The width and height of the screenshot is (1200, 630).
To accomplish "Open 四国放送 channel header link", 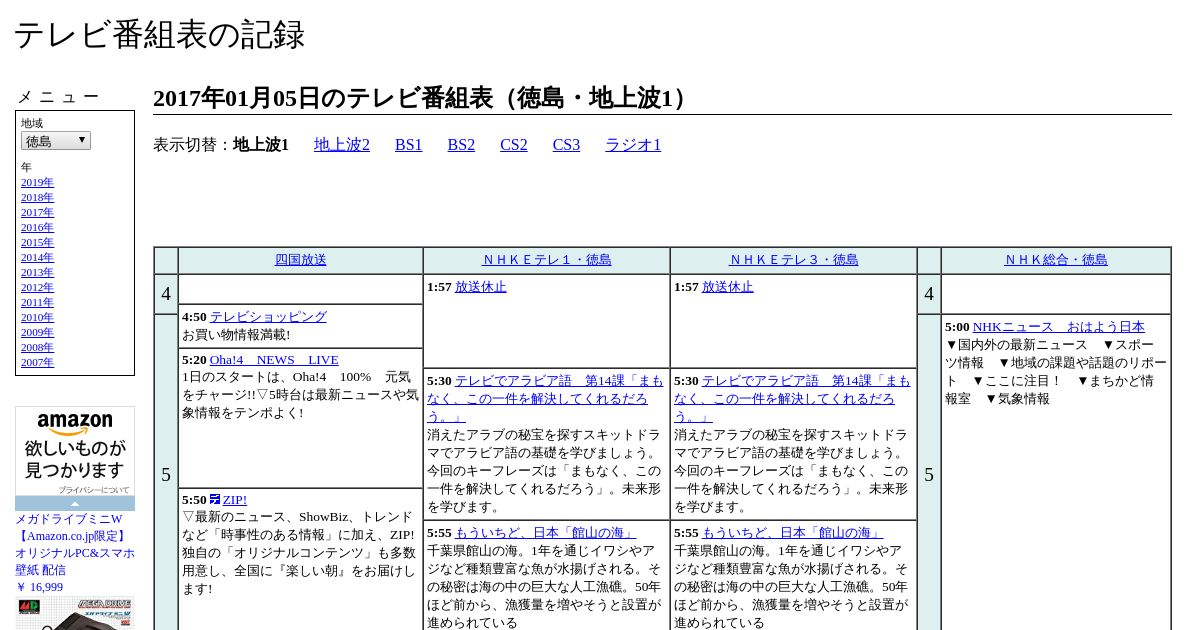I will (301, 260).
